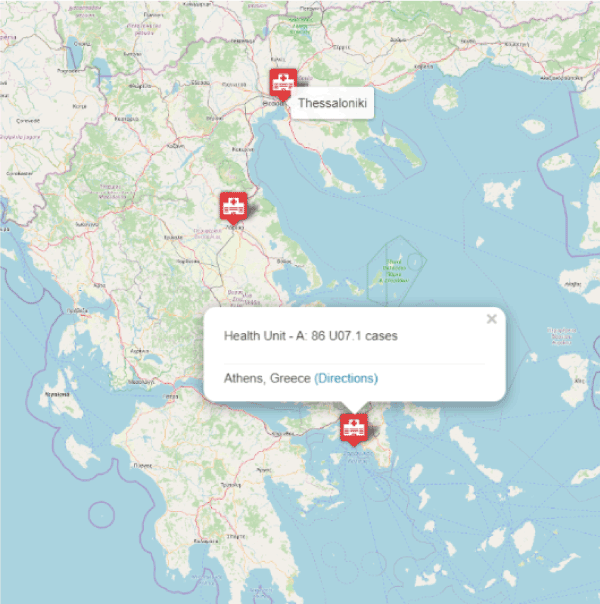Click the Thessaloniki tooltip label
This screenshot has height=604, width=600.
pyautogui.click(x=332, y=103)
